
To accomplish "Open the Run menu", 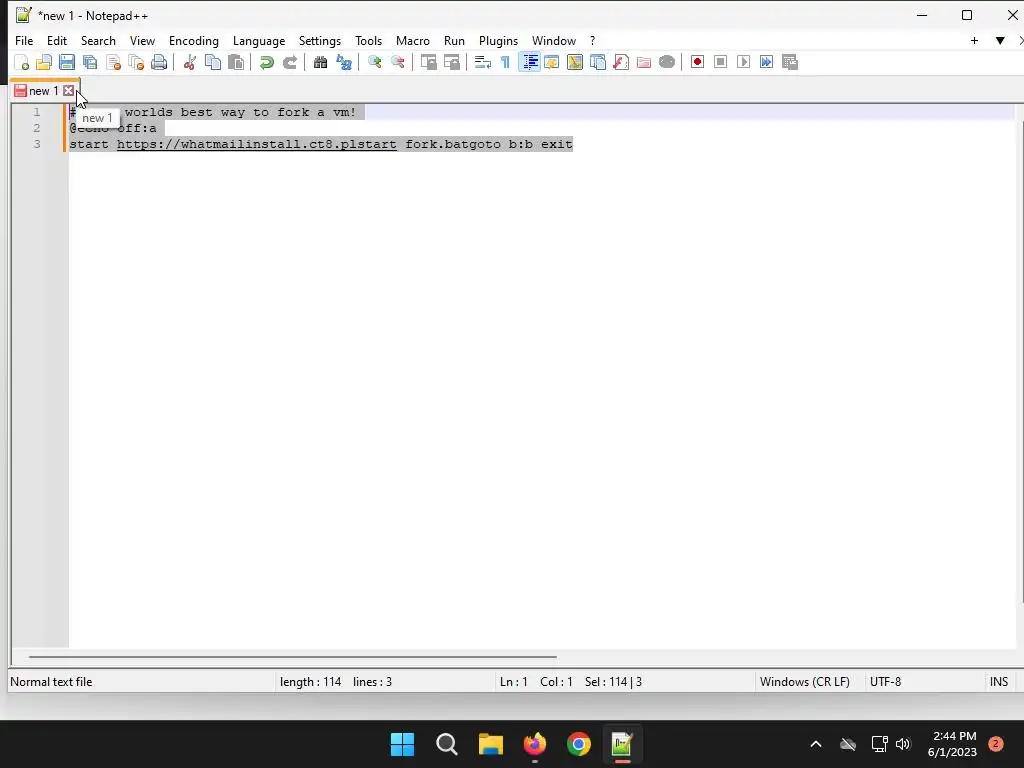I will (455, 40).
